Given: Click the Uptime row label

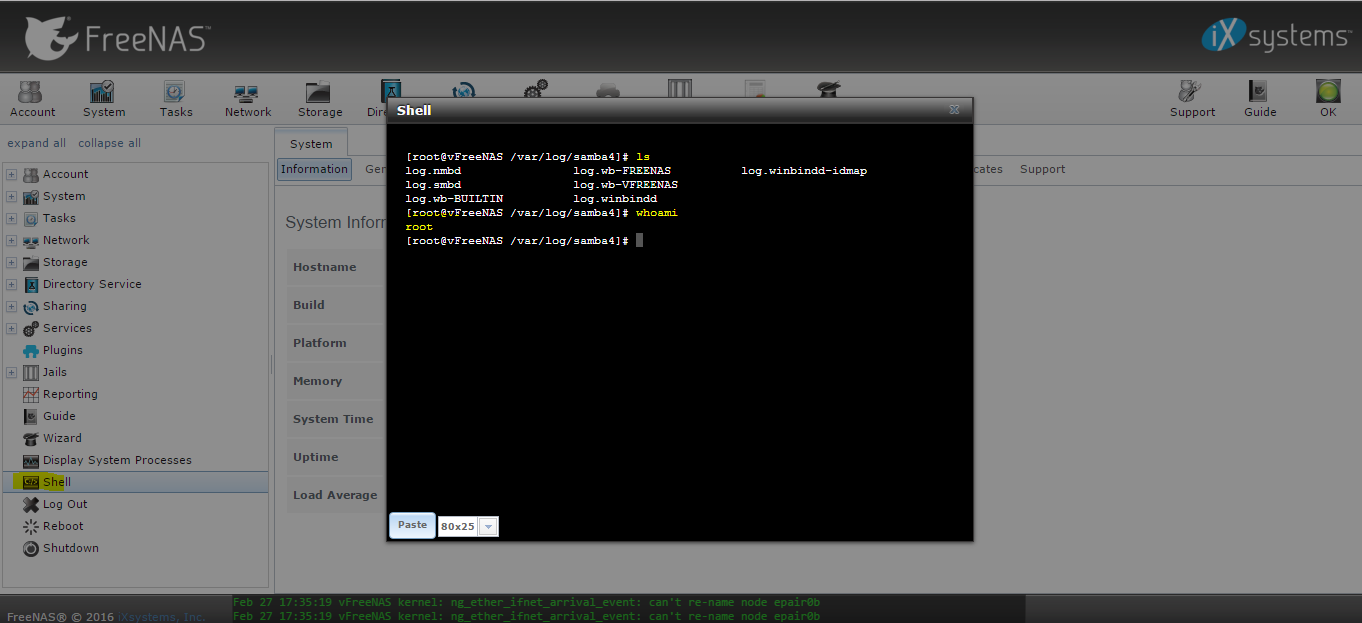Looking at the screenshot, I should [x=315, y=457].
